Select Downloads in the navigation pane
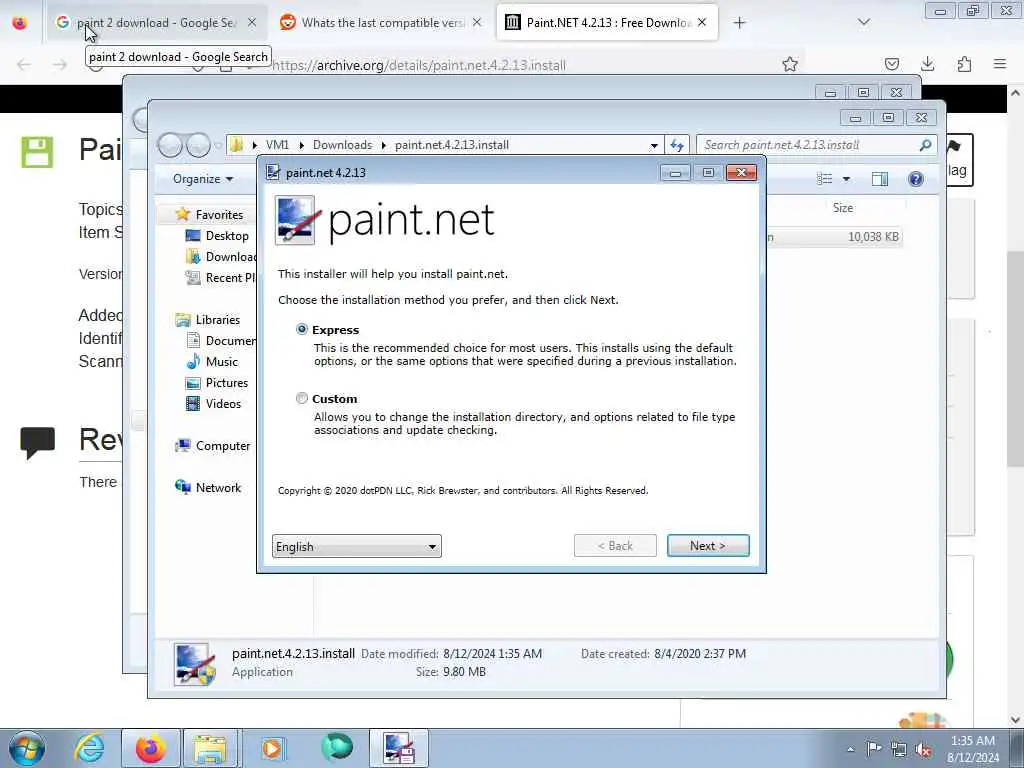Screen dimensions: 1024x768 pyautogui.click(x=222, y=257)
